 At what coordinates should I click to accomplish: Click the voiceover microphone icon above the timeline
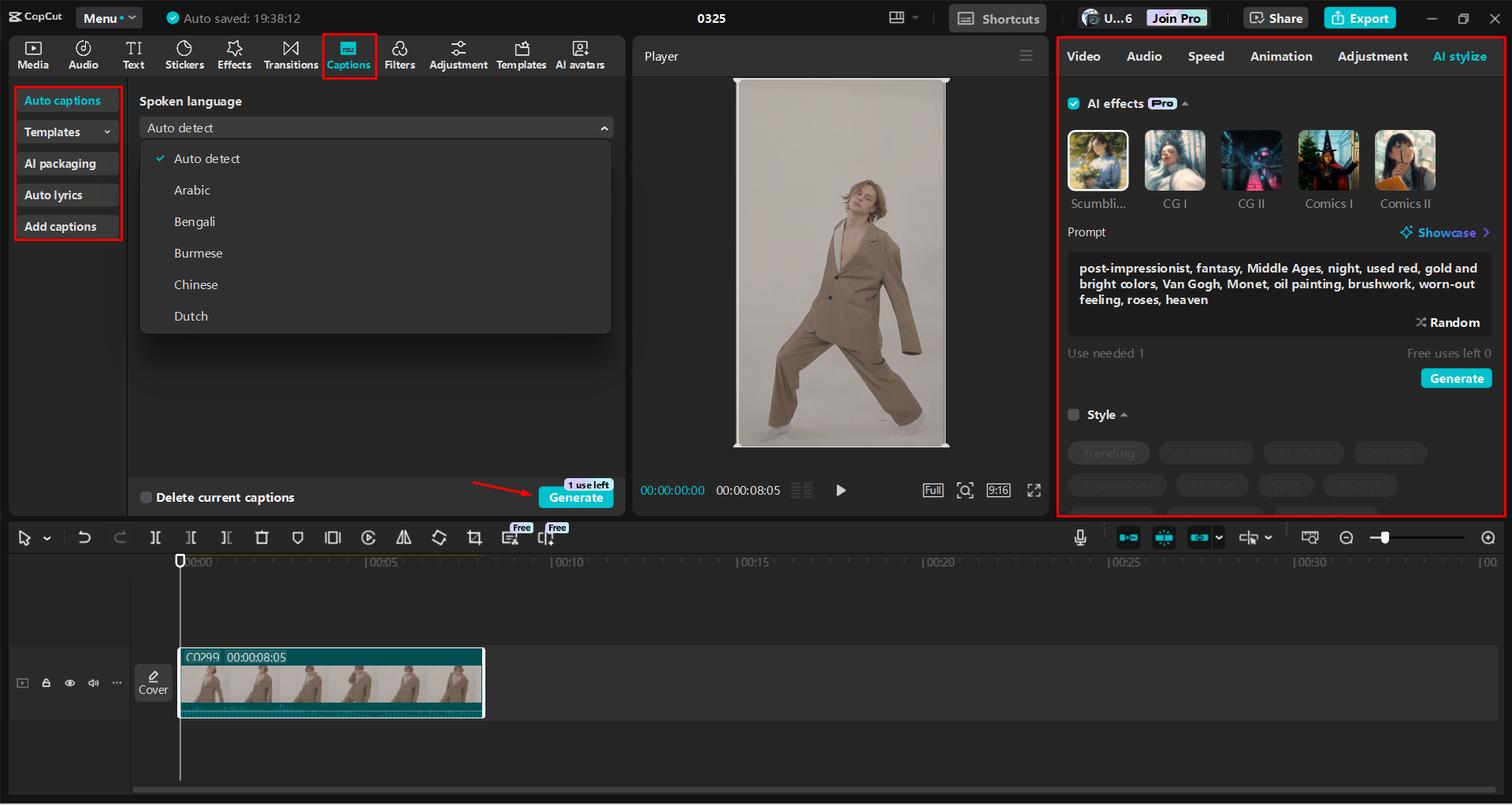1079,537
